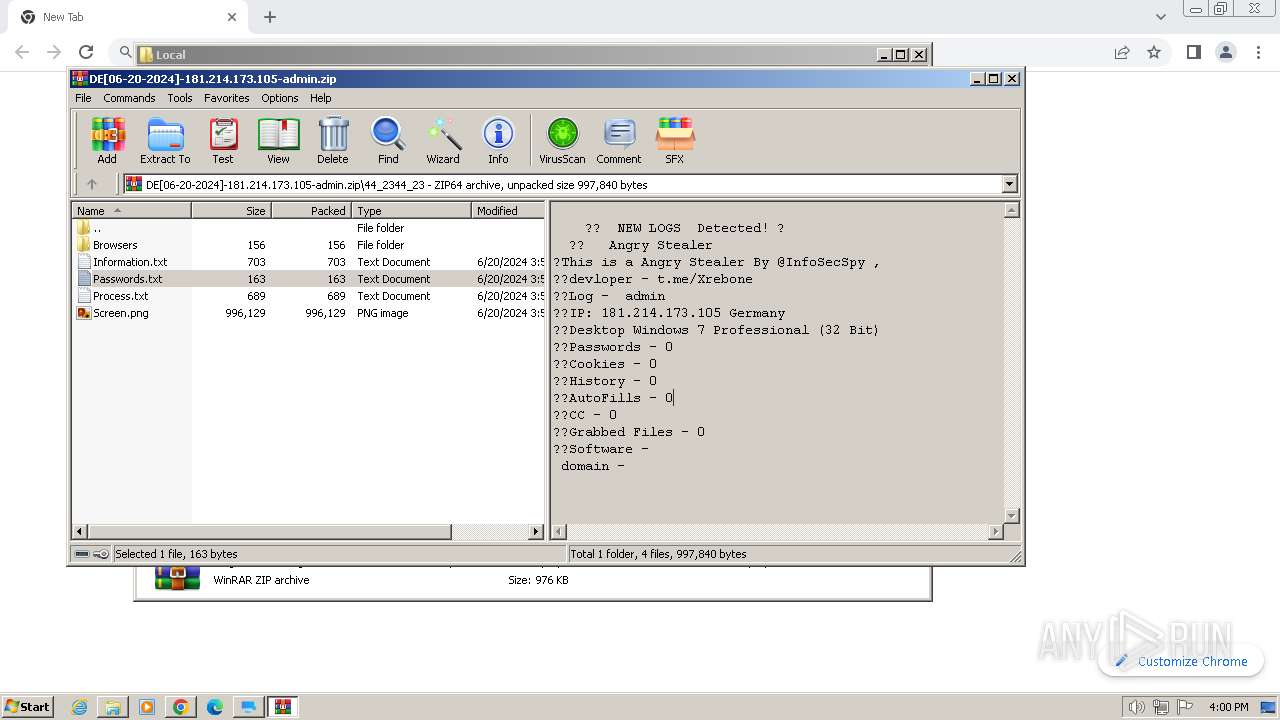Click the Test archive icon
Screen dimensions: 1280x720
click(223, 141)
